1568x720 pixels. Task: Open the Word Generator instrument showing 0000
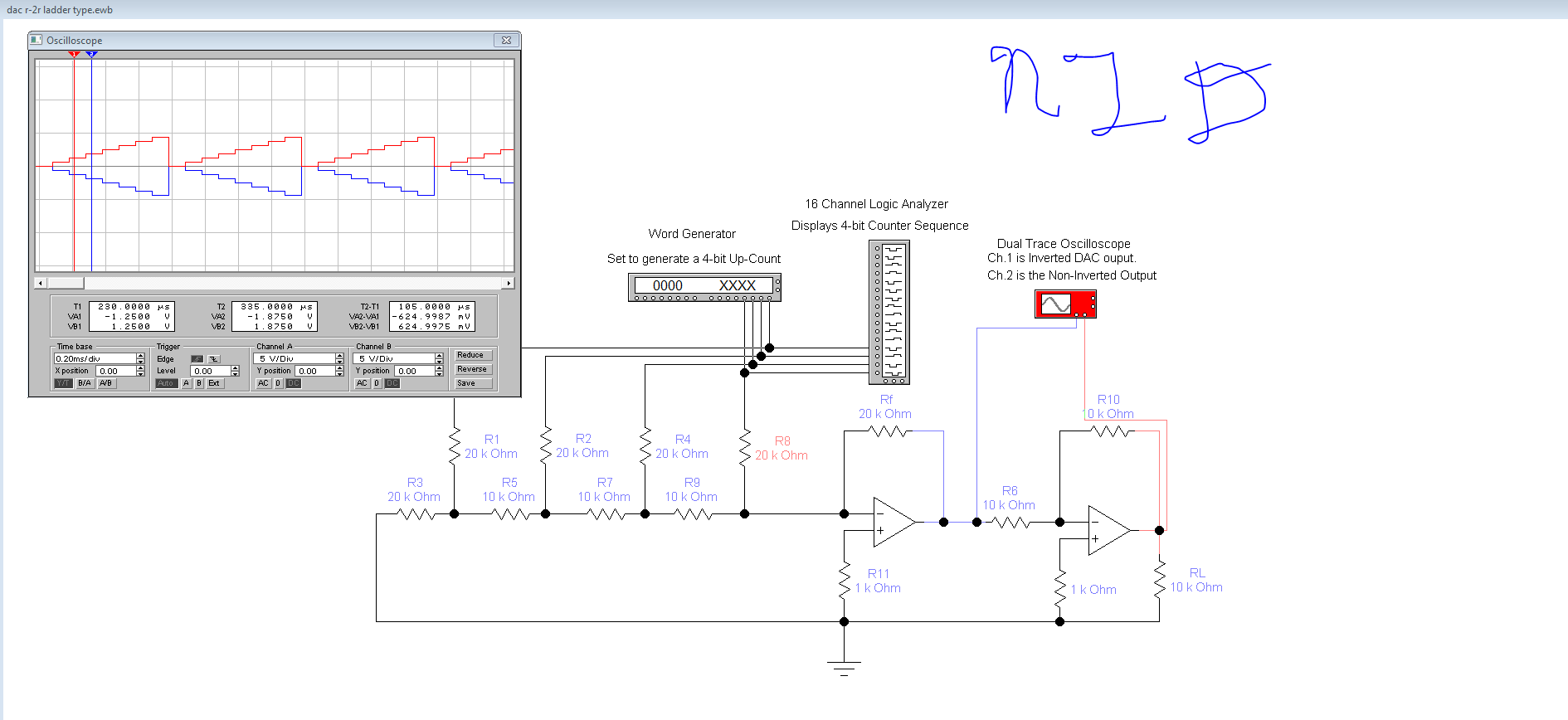tap(704, 287)
